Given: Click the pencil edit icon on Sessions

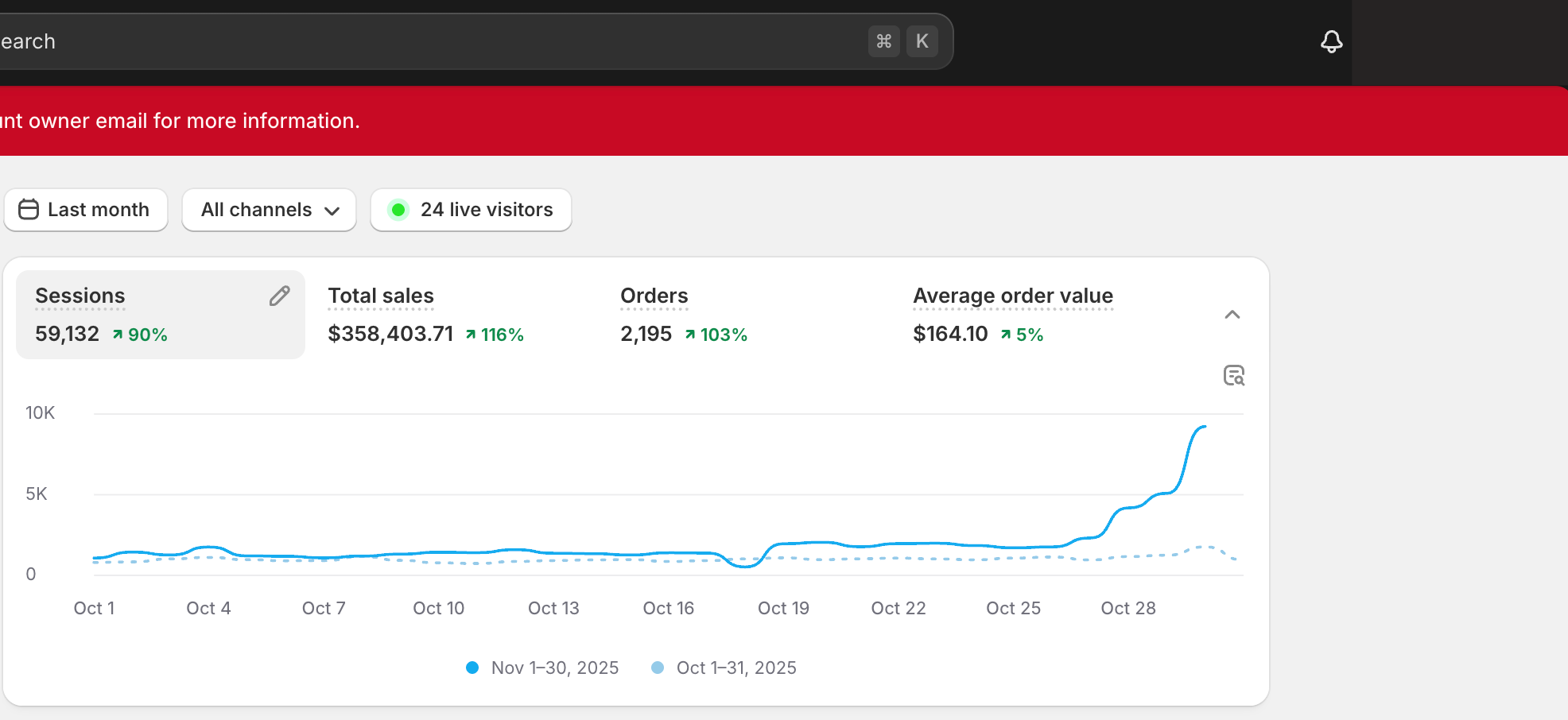Looking at the screenshot, I should [279, 296].
